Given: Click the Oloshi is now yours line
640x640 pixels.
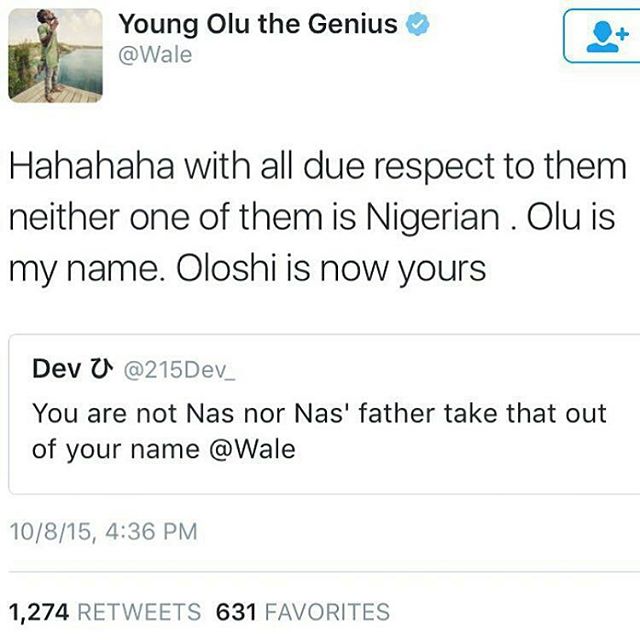Looking at the screenshot, I should pyautogui.click(x=331, y=269).
